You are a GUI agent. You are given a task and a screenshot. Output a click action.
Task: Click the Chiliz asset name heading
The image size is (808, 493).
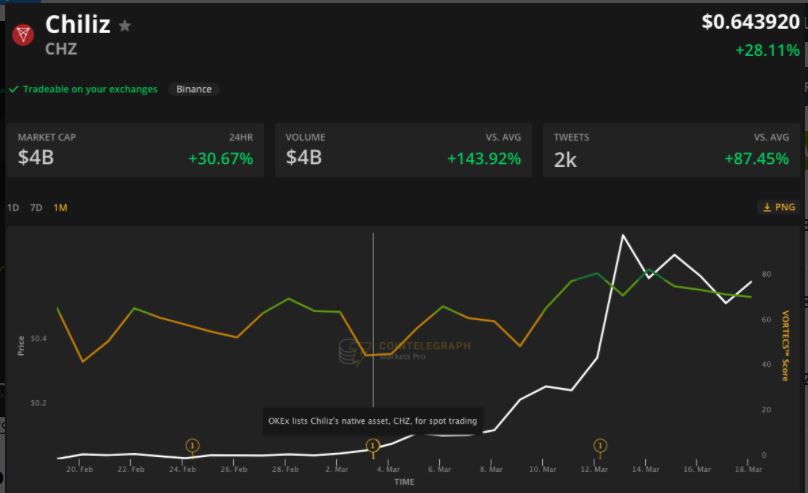click(x=77, y=26)
